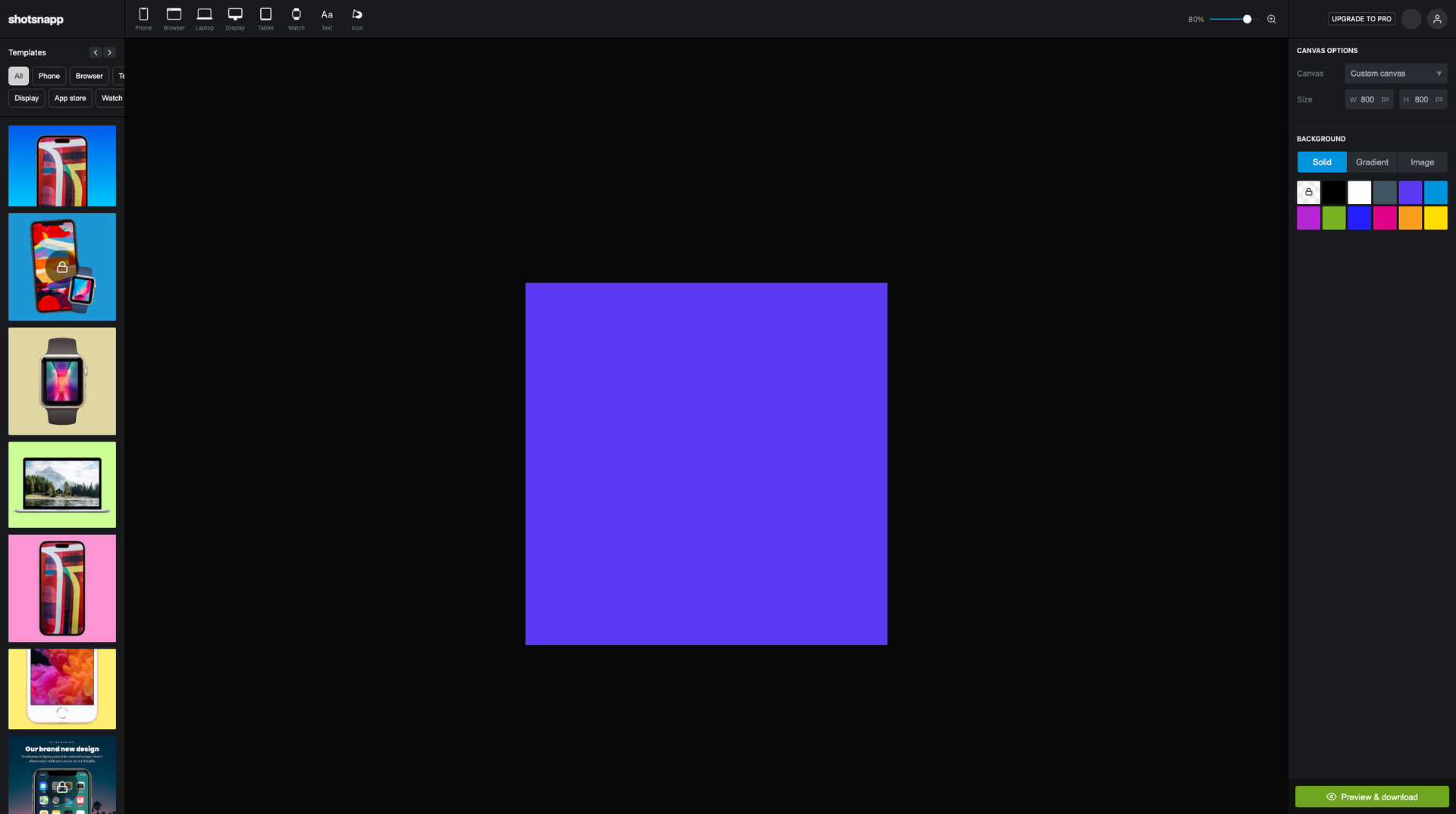Click Preview & download button
1456x814 pixels.
tap(1372, 797)
